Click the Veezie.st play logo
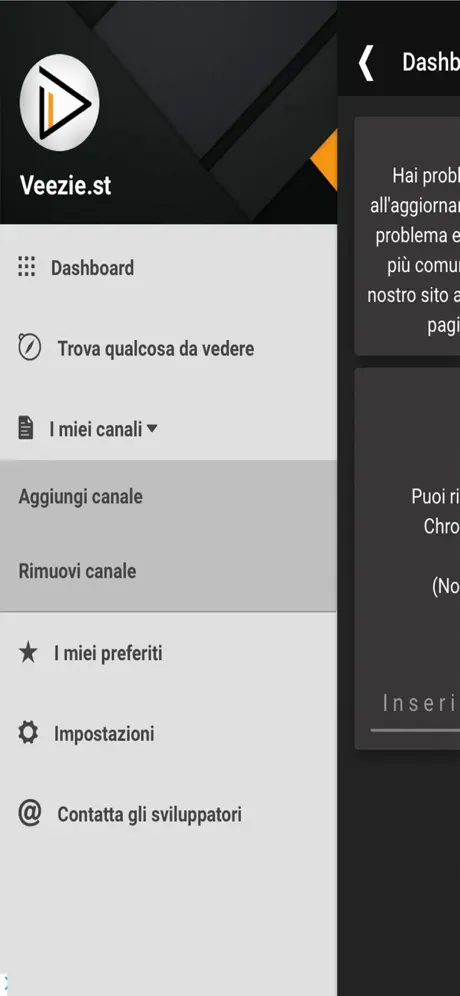The width and height of the screenshot is (460, 996). (60, 102)
